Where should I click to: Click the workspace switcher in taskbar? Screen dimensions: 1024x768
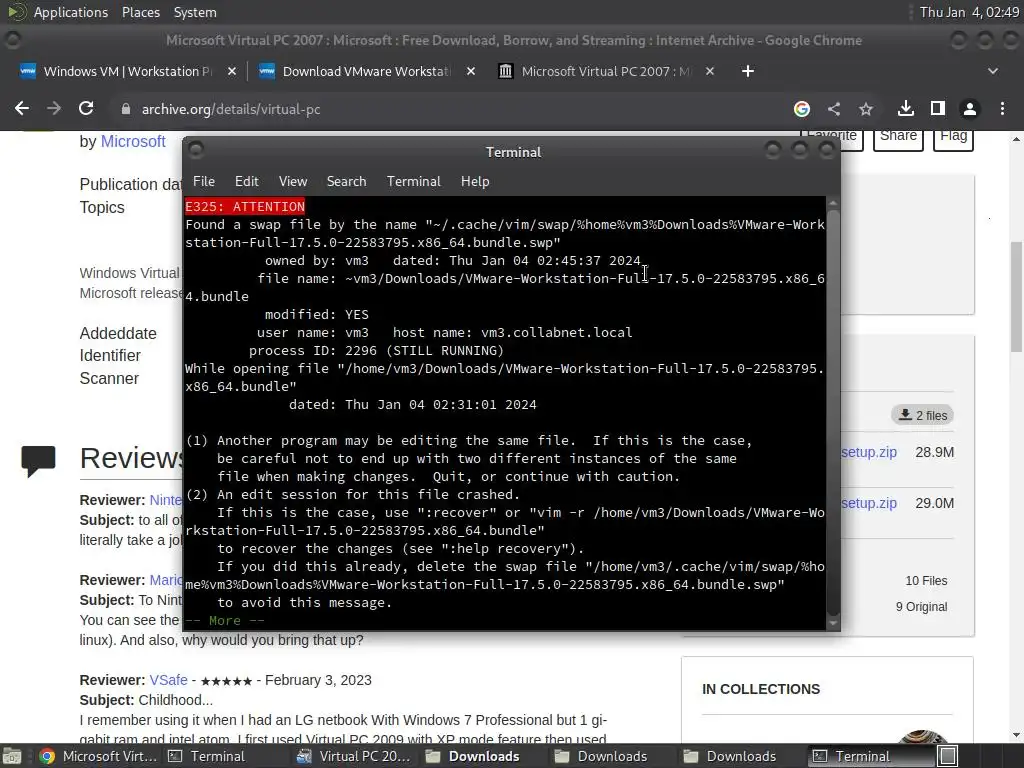pos(948,756)
